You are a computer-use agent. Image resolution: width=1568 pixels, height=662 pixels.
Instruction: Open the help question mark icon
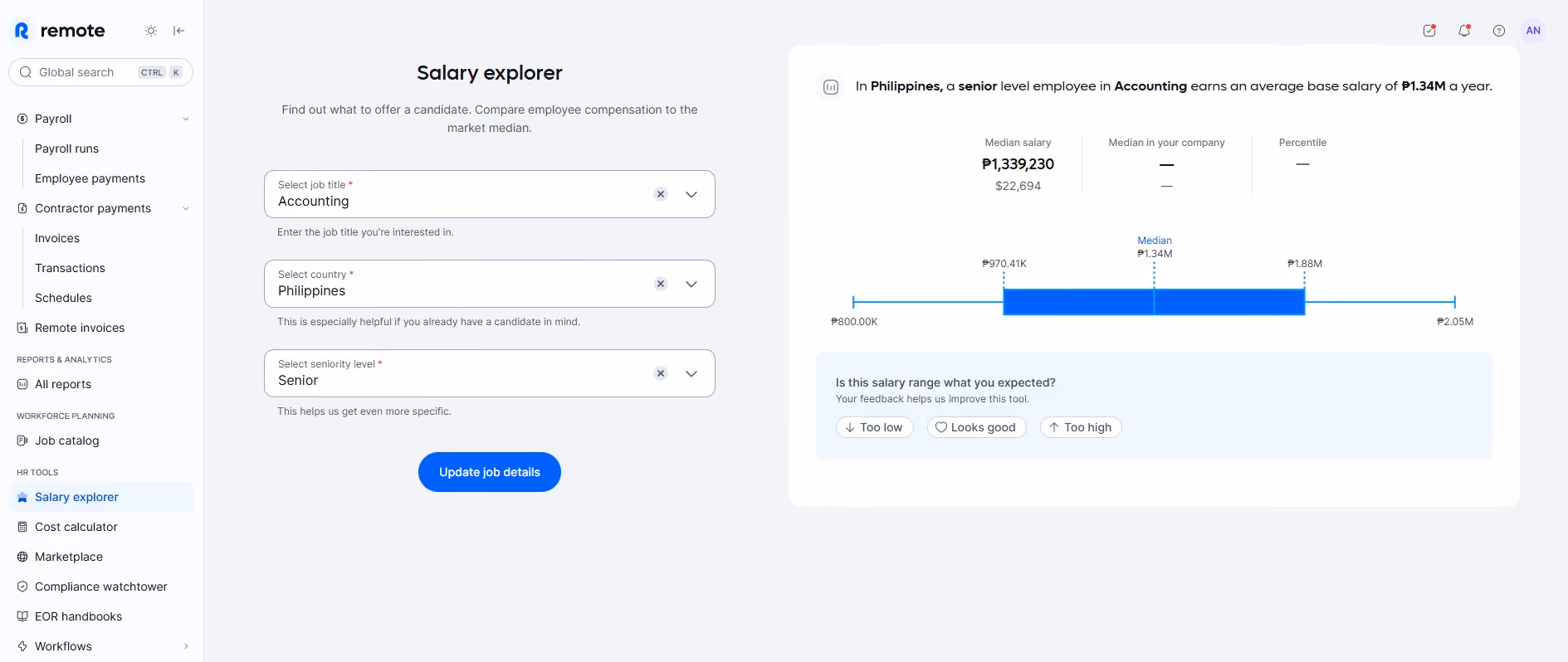point(1499,31)
